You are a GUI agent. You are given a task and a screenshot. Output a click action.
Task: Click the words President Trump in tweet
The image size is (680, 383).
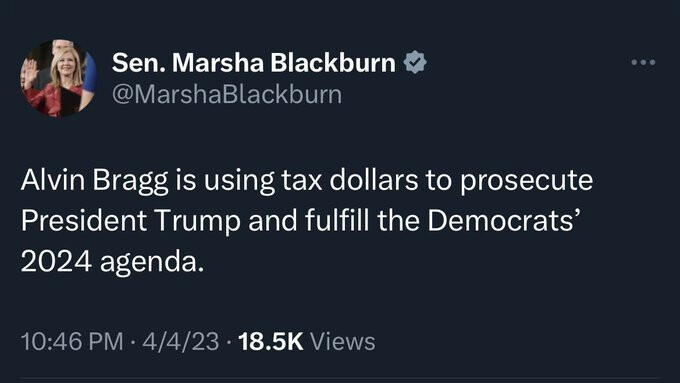131,220
